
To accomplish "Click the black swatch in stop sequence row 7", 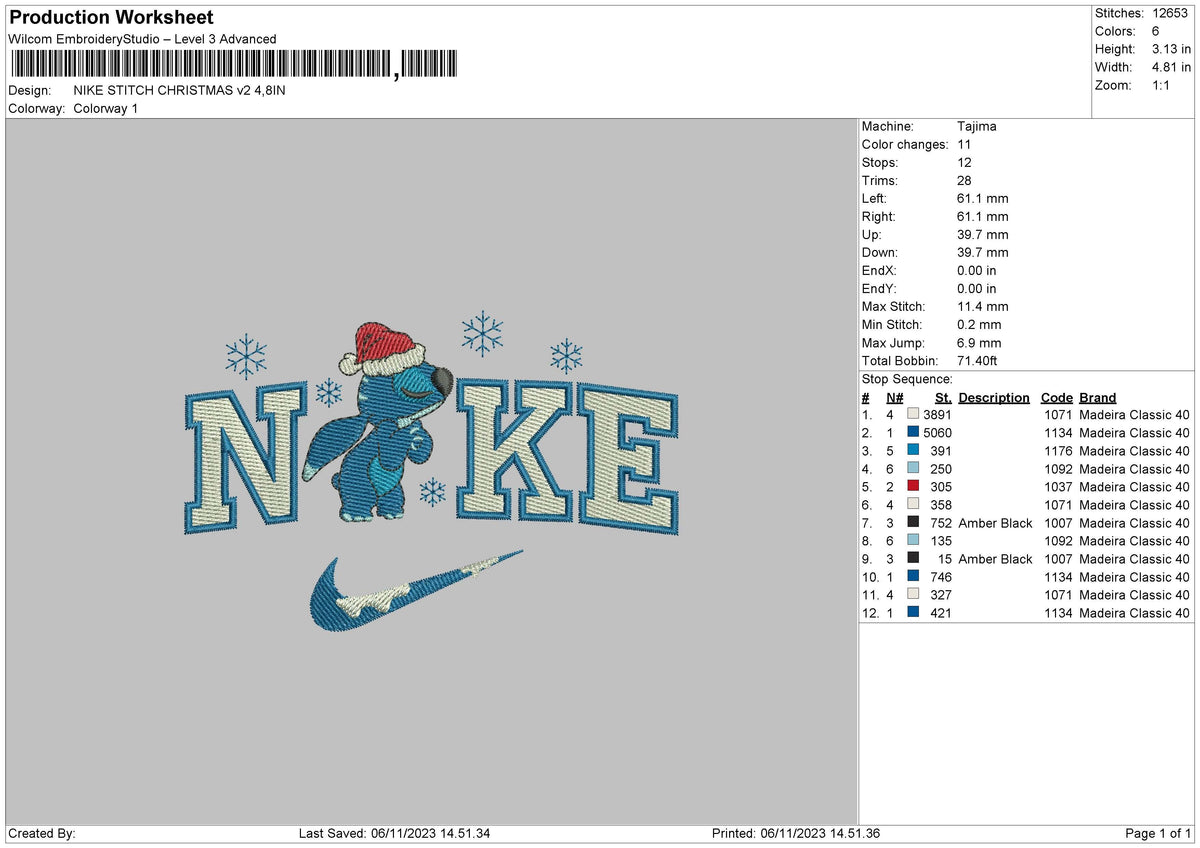I will point(913,522).
